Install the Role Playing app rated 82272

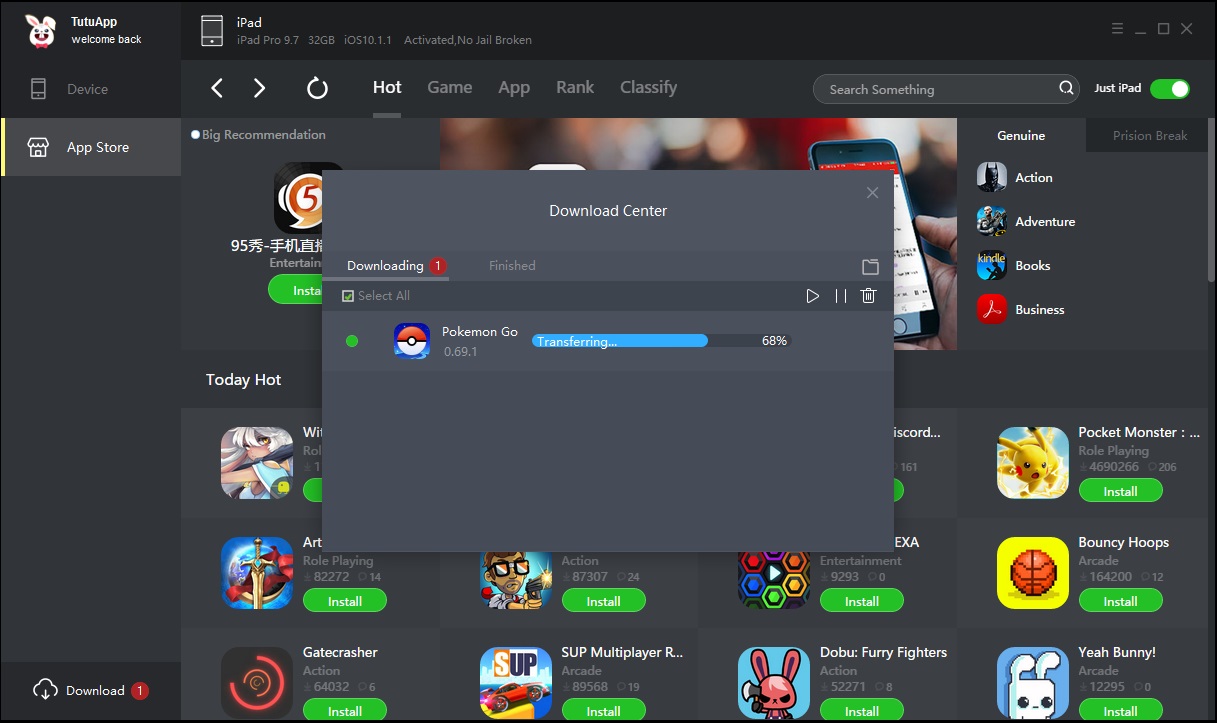click(345, 601)
